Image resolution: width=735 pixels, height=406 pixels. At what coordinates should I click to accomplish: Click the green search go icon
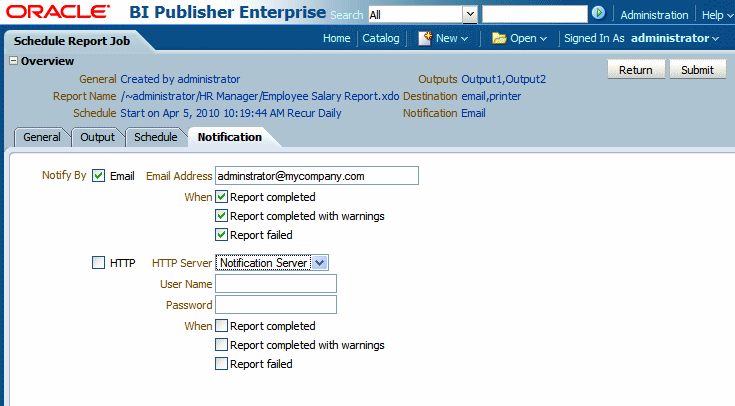tap(598, 13)
